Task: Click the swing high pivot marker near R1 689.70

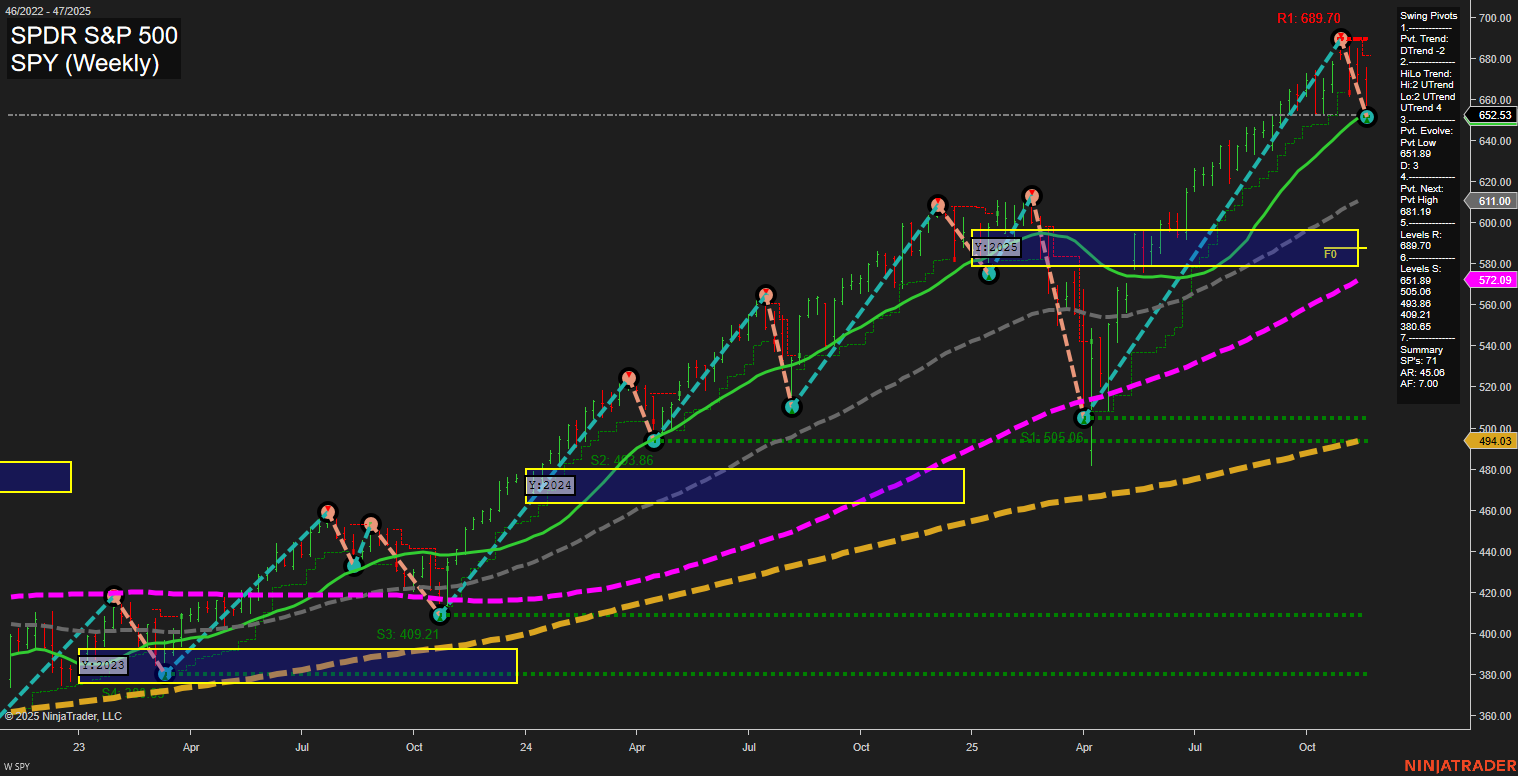Action: 1341,39
